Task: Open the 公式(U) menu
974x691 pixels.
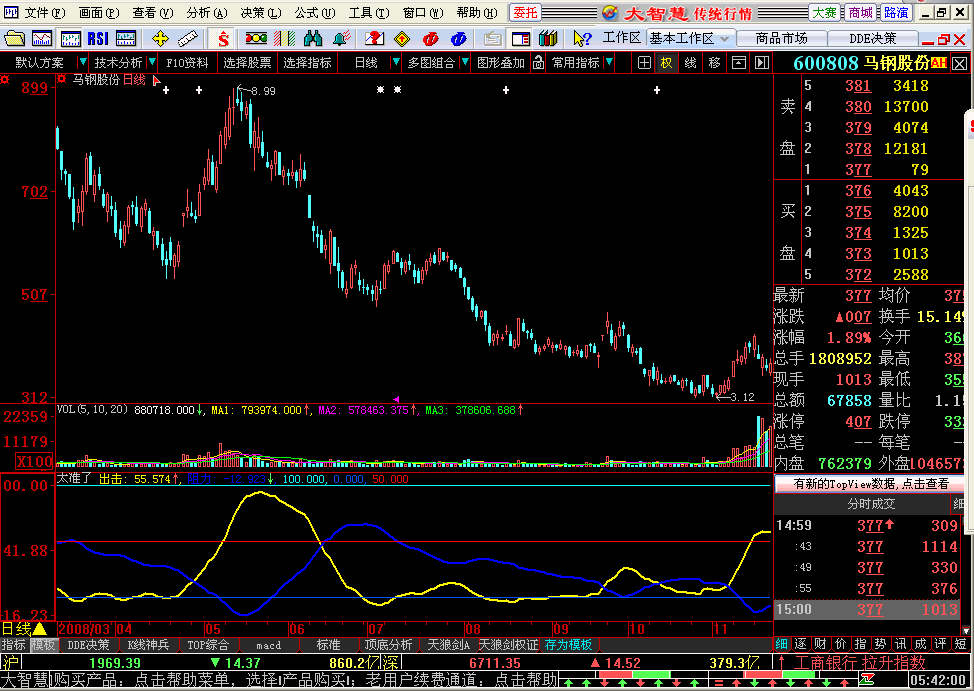Action: (315, 12)
